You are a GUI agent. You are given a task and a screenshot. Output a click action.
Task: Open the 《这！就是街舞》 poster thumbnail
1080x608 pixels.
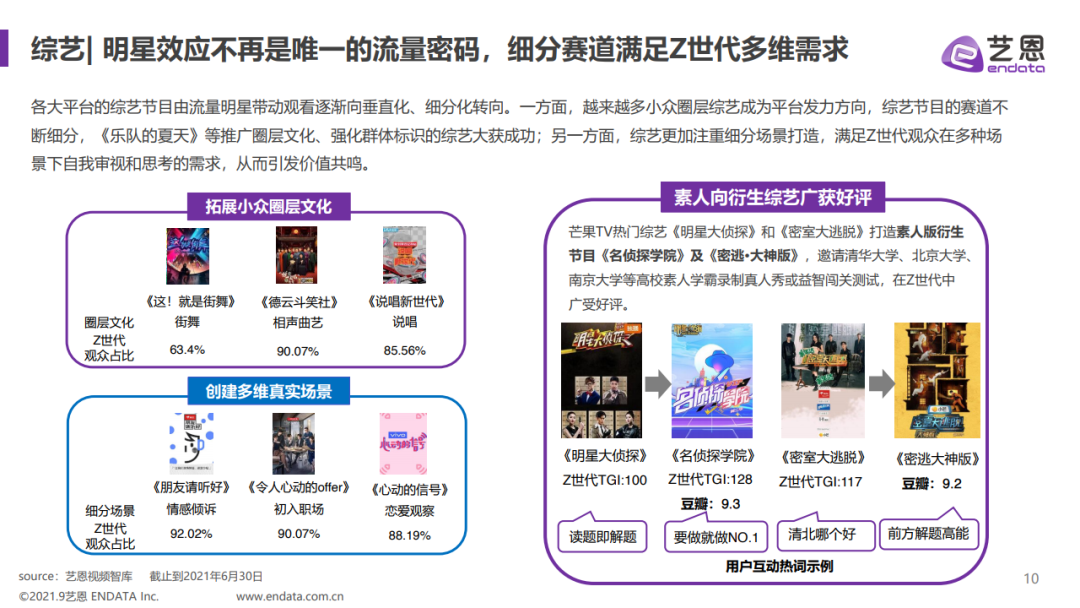(x=187, y=256)
